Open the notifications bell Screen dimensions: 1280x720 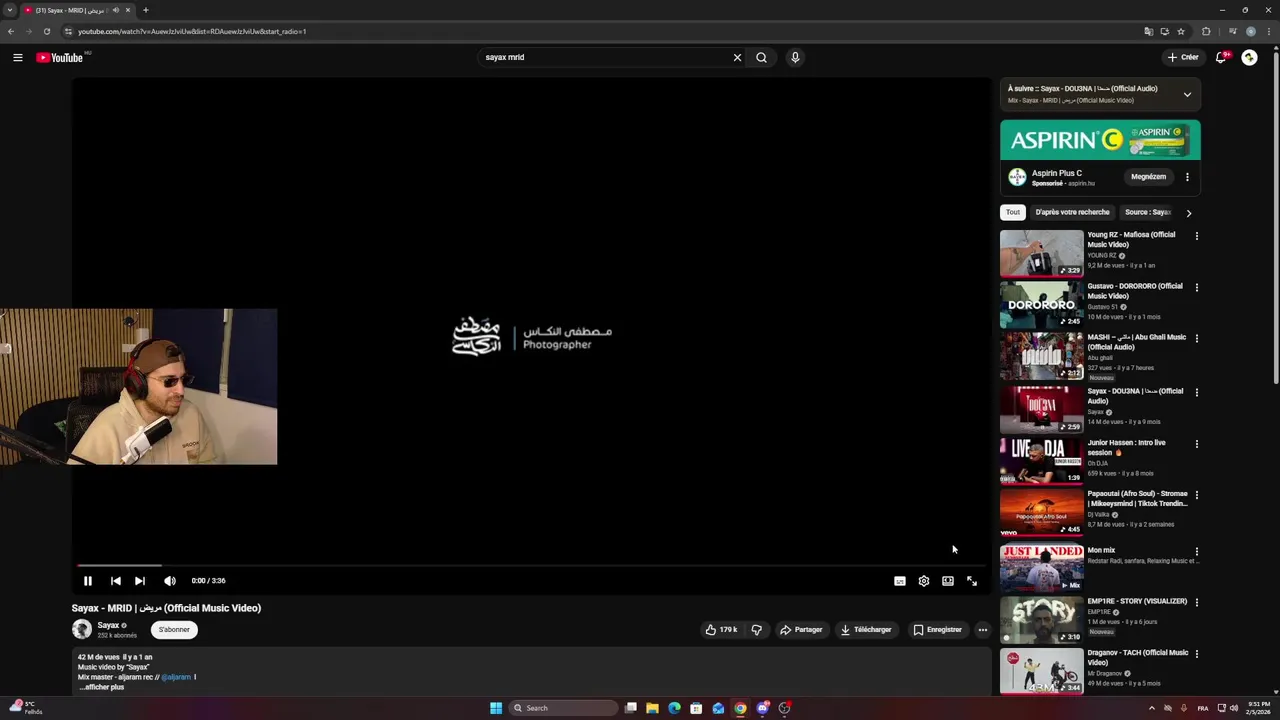click(1220, 57)
